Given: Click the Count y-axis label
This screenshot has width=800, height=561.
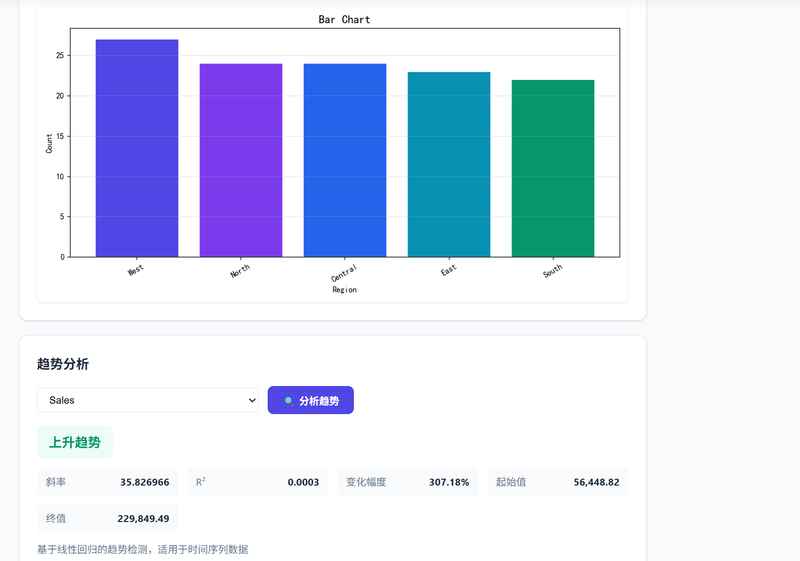Looking at the screenshot, I should point(49,143).
